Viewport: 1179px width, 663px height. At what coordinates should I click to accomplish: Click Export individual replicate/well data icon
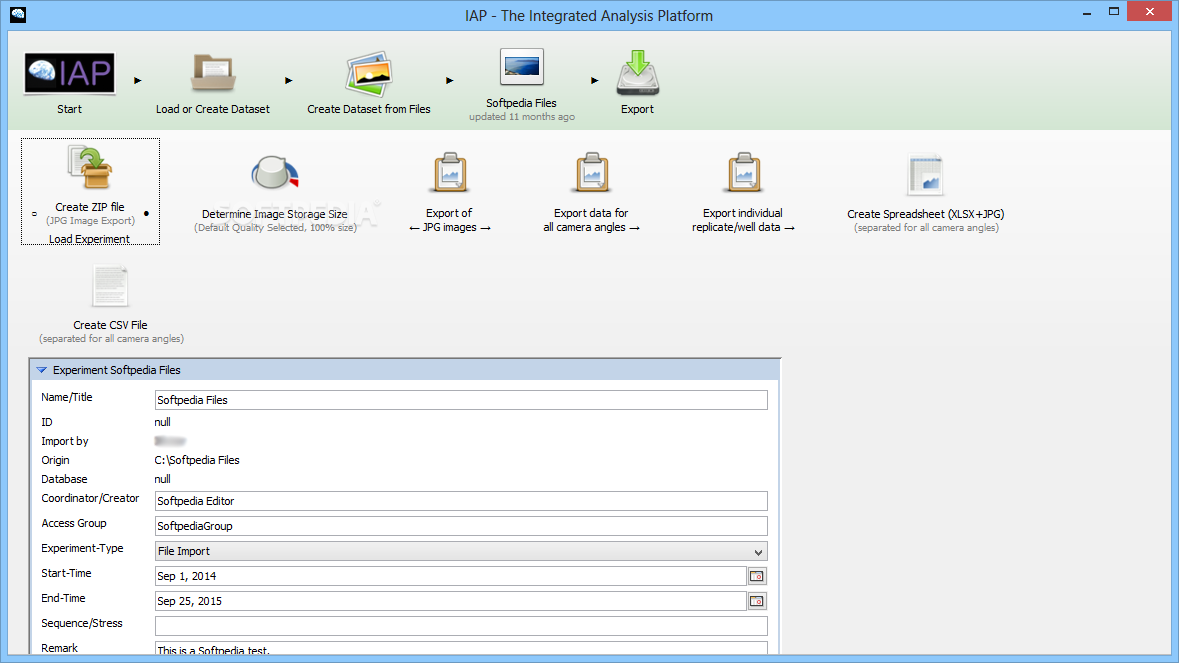click(x=744, y=173)
